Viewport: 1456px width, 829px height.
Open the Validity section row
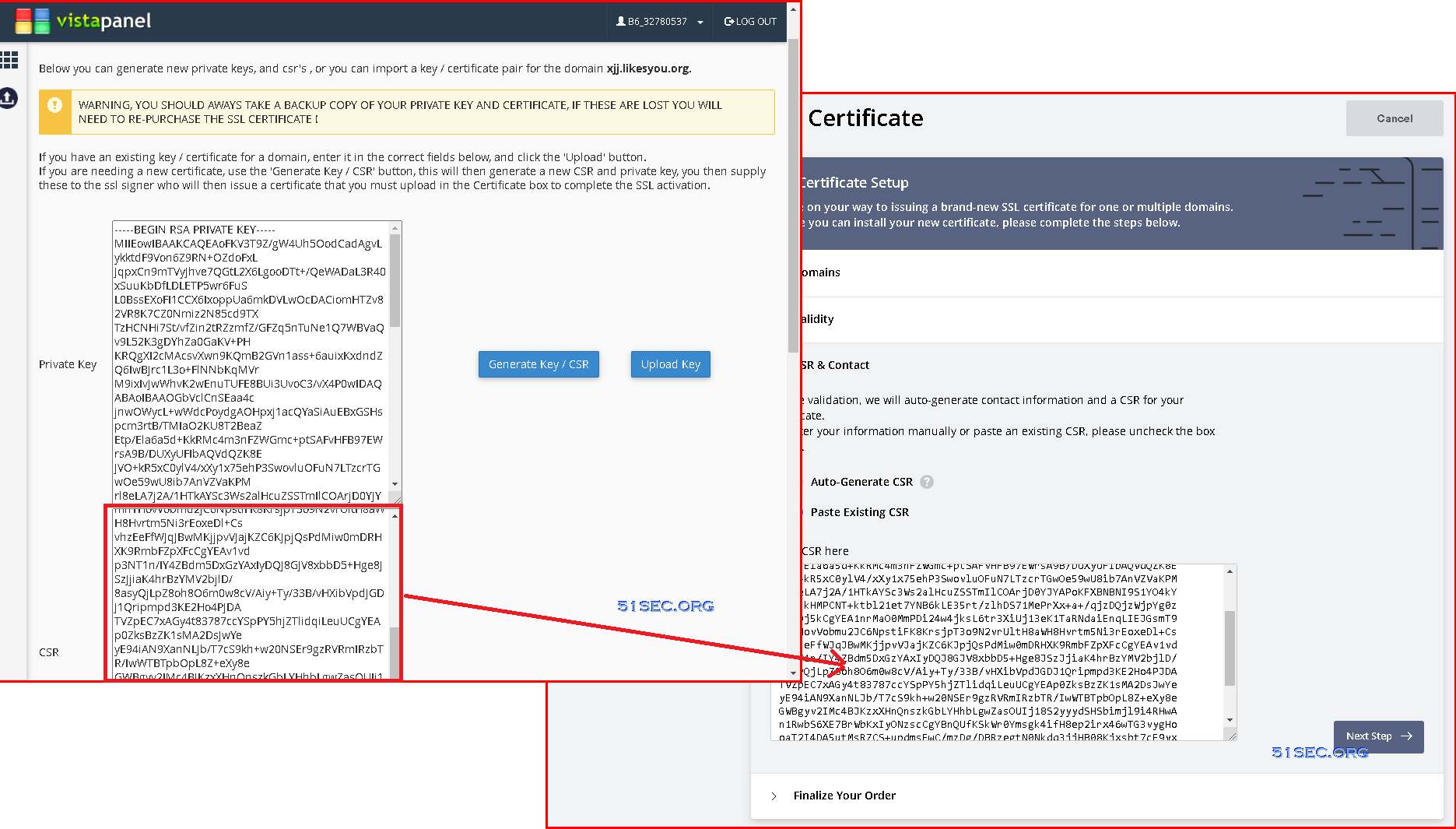point(1122,319)
